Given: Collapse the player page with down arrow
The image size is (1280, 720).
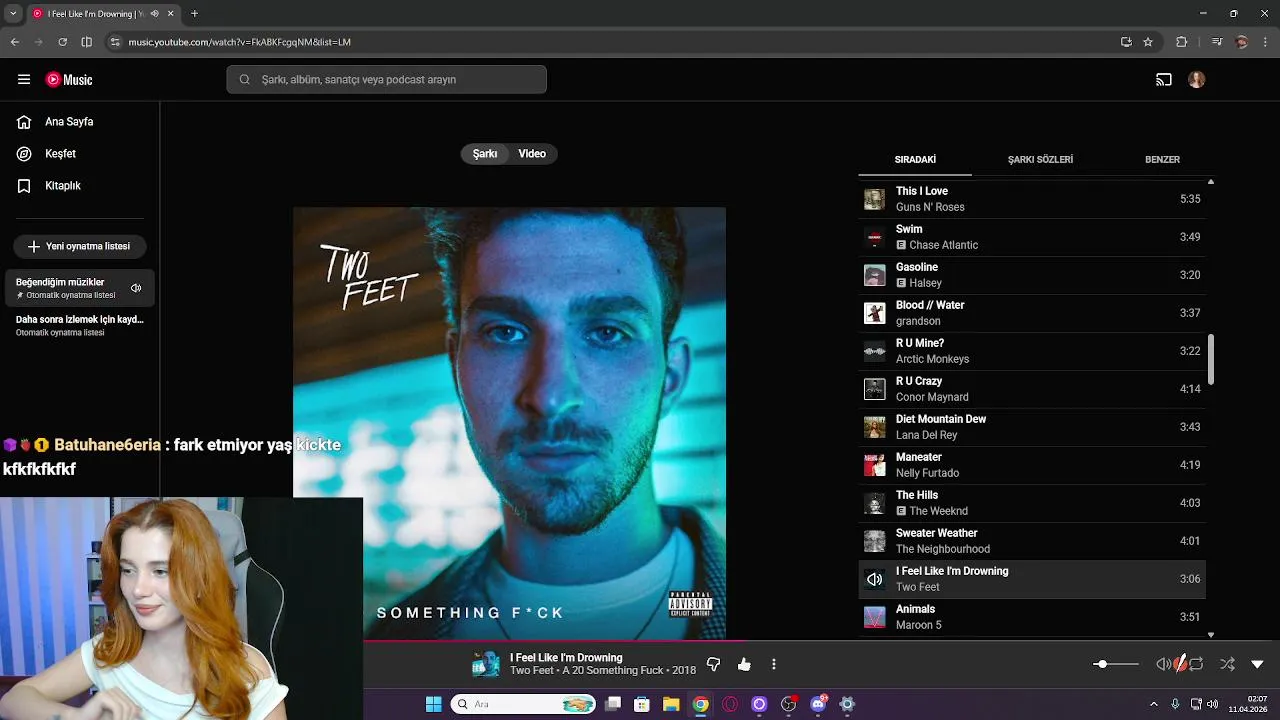Looking at the screenshot, I should pyautogui.click(x=1257, y=664).
